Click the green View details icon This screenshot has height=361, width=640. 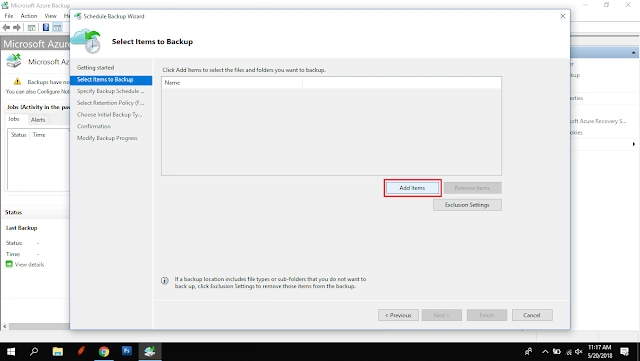point(9,264)
